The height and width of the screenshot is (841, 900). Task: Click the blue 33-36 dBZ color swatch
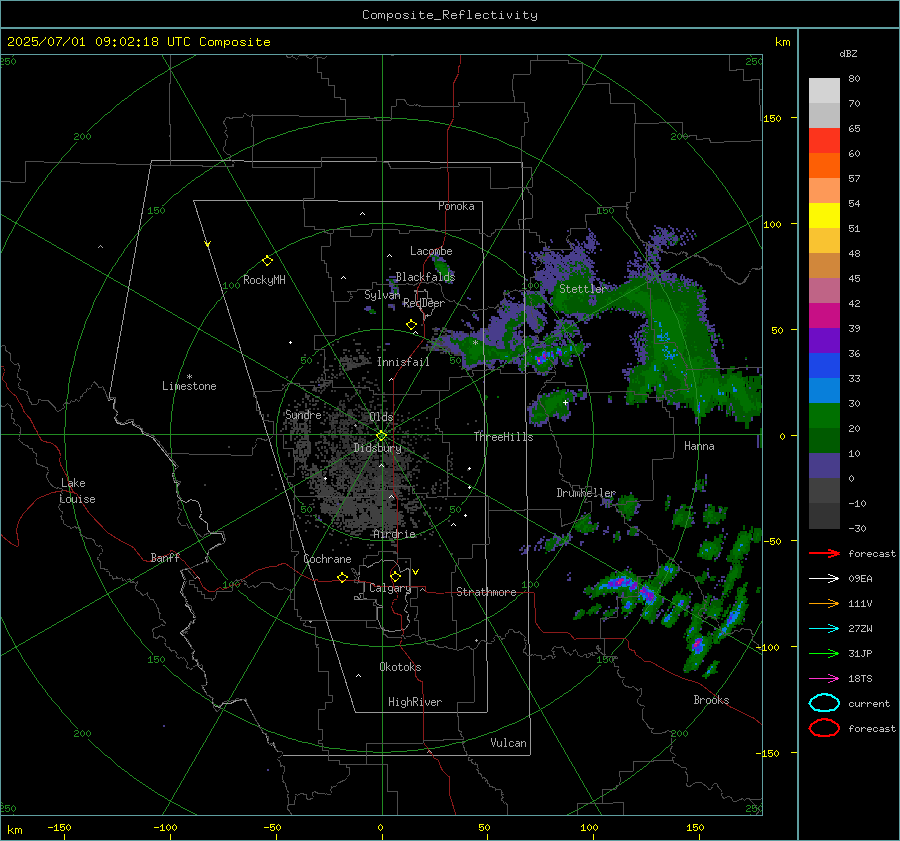824,366
